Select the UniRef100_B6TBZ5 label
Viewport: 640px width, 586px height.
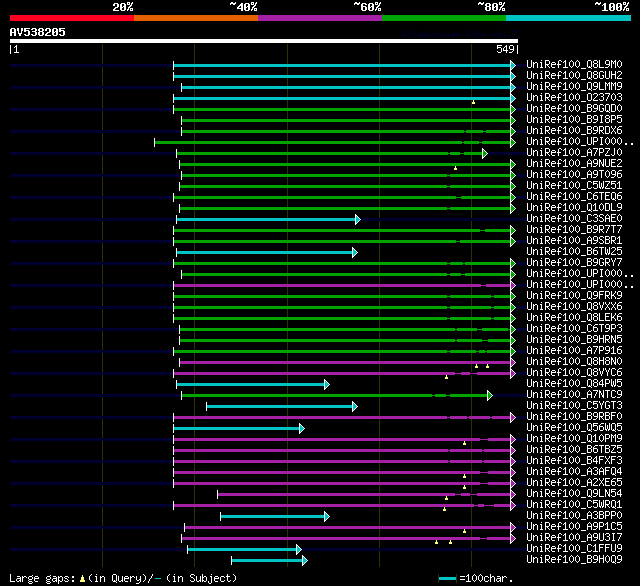click(x=574, y=450)
